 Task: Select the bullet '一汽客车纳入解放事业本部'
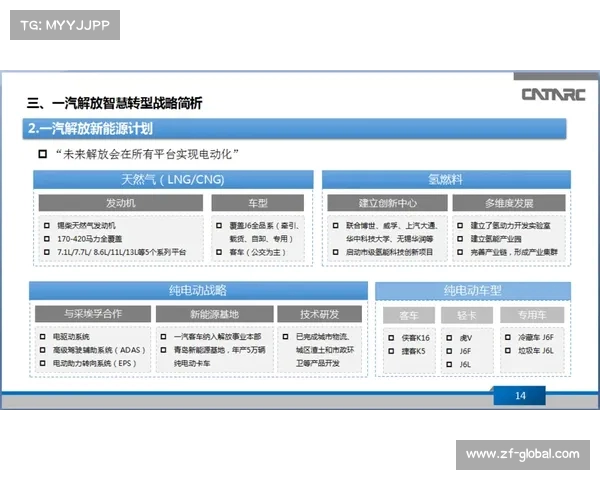(x=217, y=336)
